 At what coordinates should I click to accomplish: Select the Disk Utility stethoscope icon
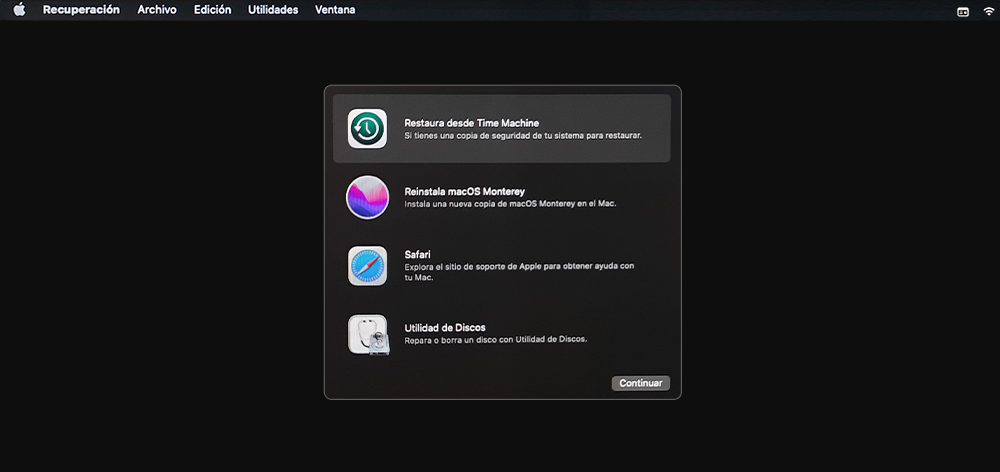point(368,334)
